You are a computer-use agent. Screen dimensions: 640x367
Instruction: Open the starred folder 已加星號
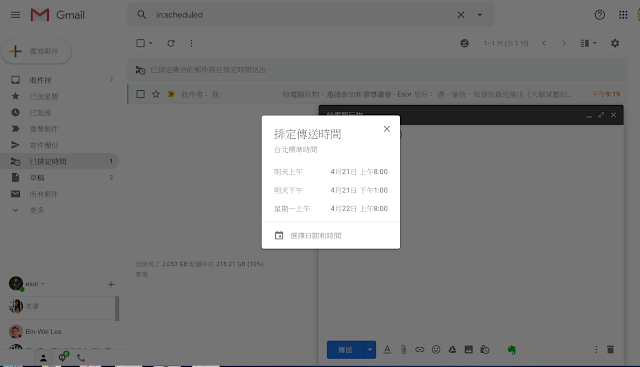pos(60,96)
